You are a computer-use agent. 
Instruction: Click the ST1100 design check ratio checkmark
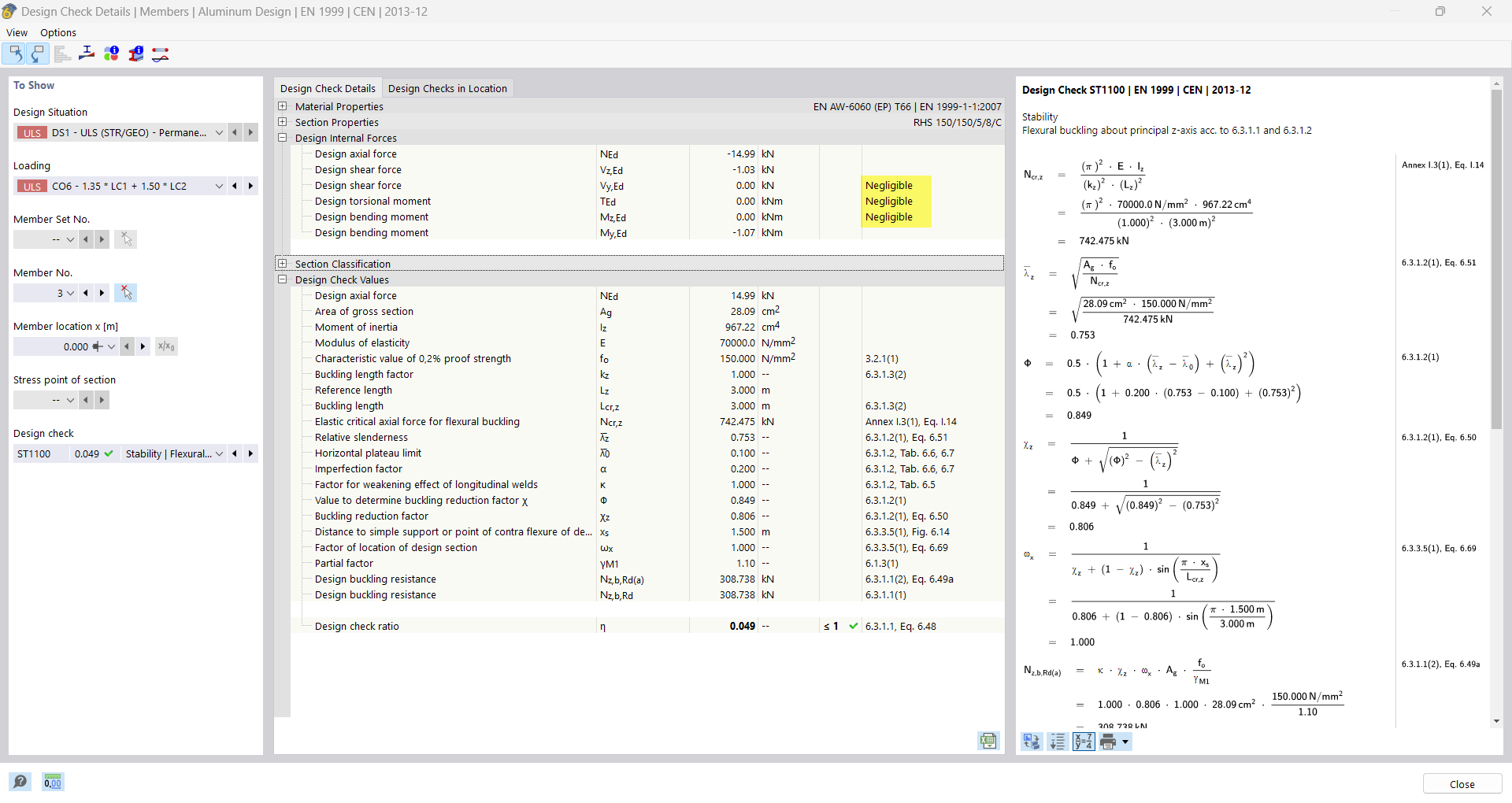point(109,453)
